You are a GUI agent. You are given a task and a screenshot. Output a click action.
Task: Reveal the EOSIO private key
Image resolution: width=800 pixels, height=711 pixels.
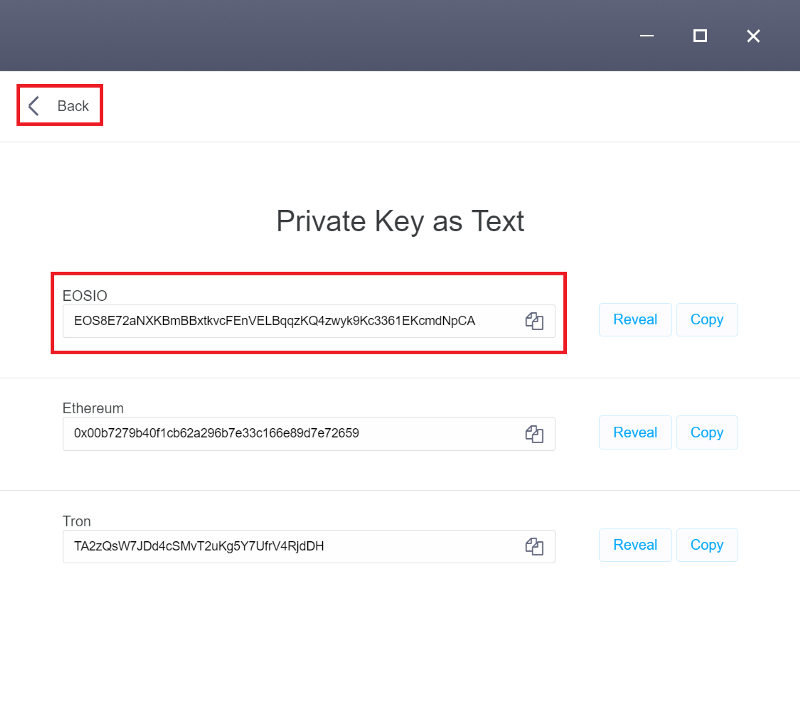[635, 320]
